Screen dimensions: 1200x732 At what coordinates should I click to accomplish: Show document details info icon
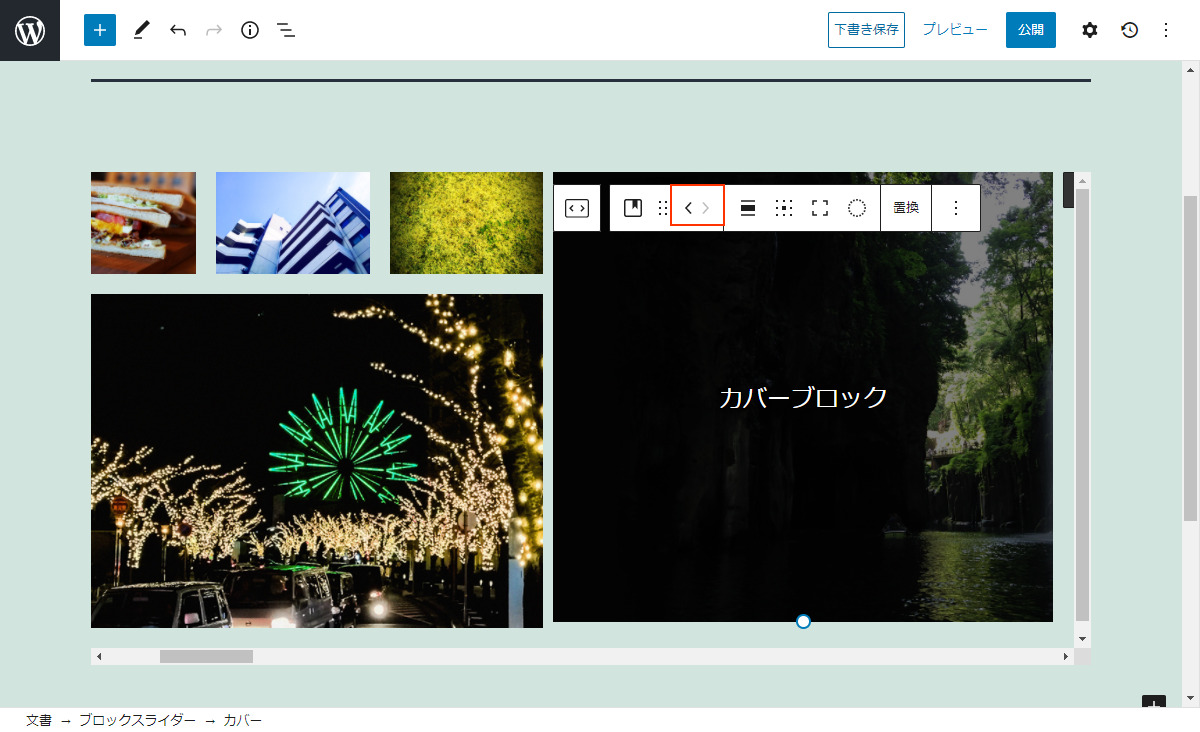click(250, 30)
